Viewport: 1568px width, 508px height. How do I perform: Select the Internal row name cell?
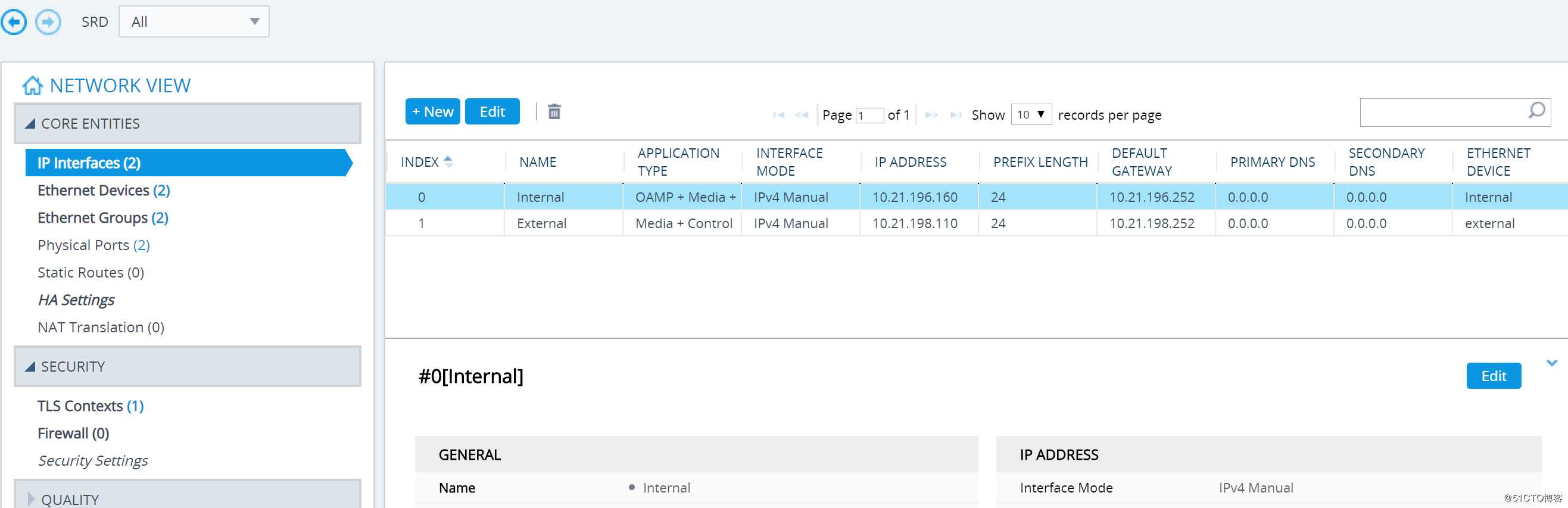point(563,197)
